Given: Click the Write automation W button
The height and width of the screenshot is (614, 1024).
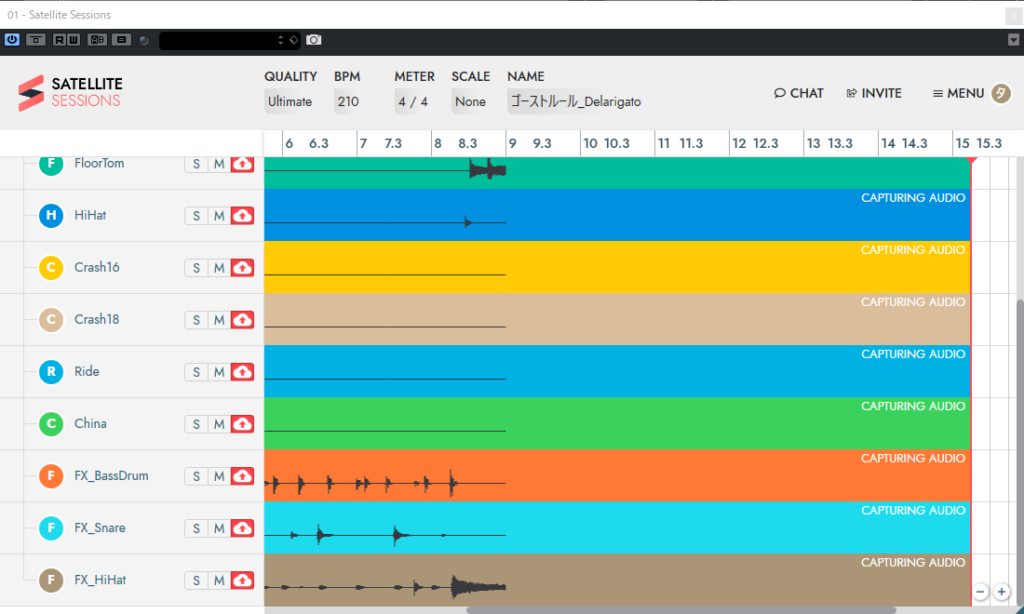Looking at the screenshot, I should tap(73, 40).
